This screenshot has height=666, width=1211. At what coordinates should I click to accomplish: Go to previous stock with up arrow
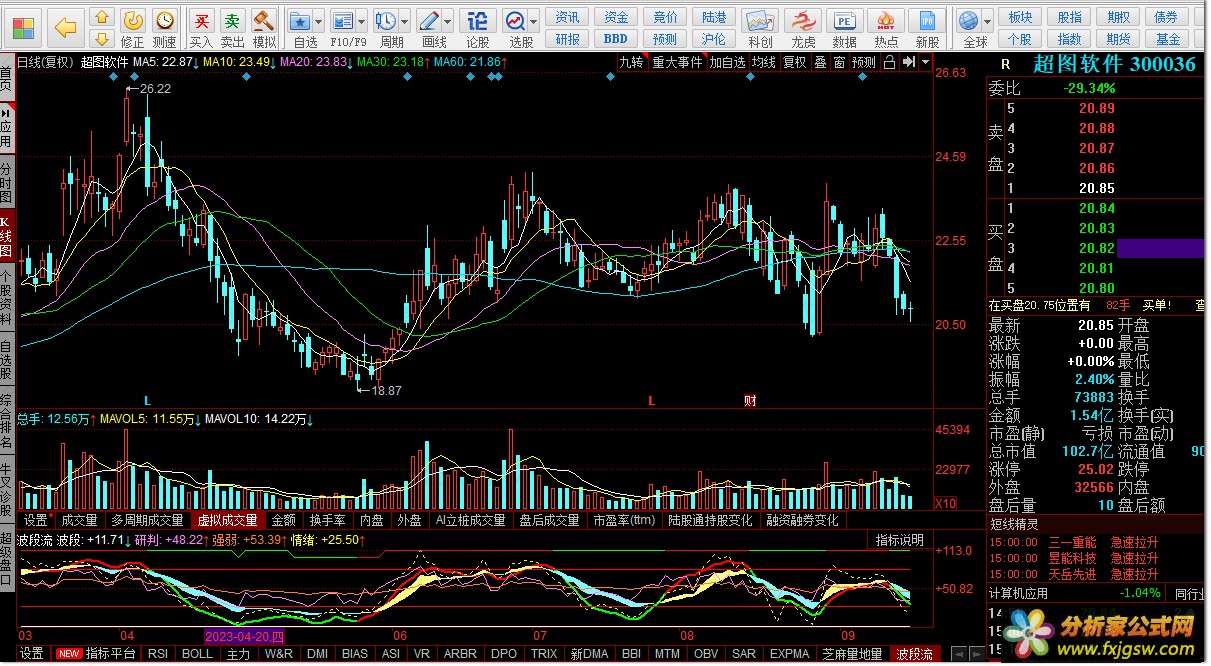coord(101,17)
